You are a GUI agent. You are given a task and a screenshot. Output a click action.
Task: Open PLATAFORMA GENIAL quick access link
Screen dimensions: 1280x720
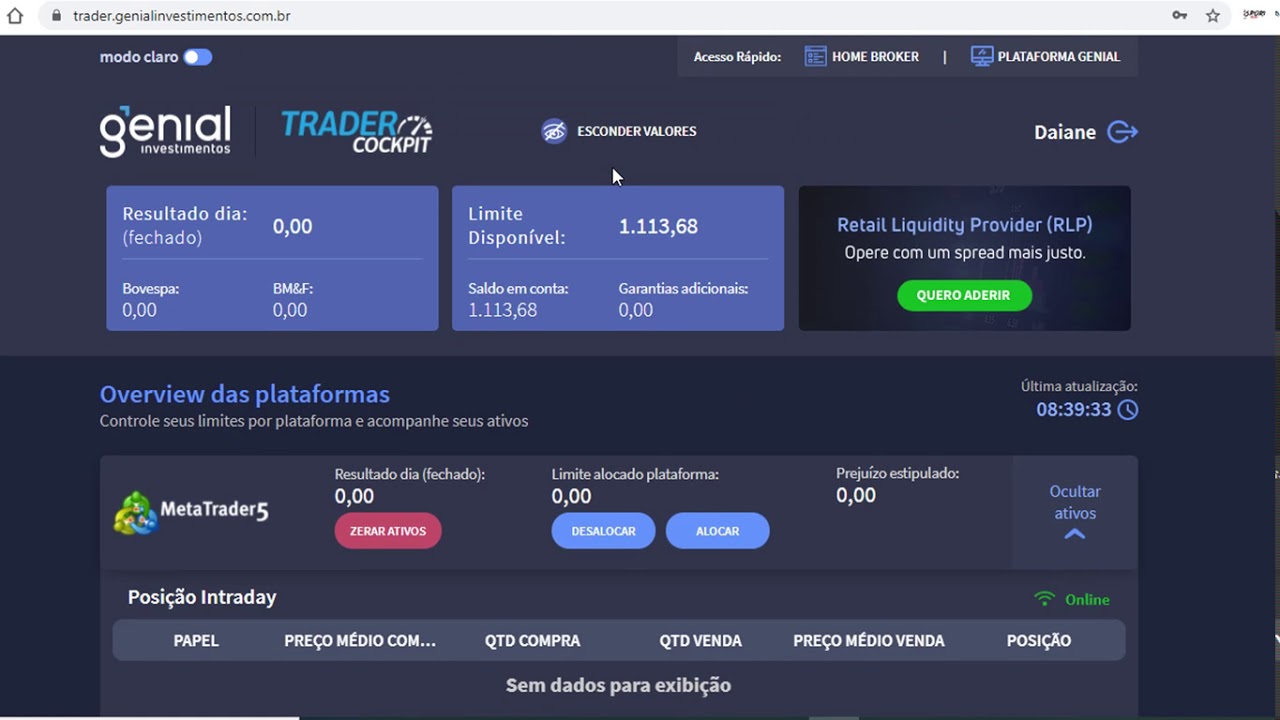click(1058, 57)
